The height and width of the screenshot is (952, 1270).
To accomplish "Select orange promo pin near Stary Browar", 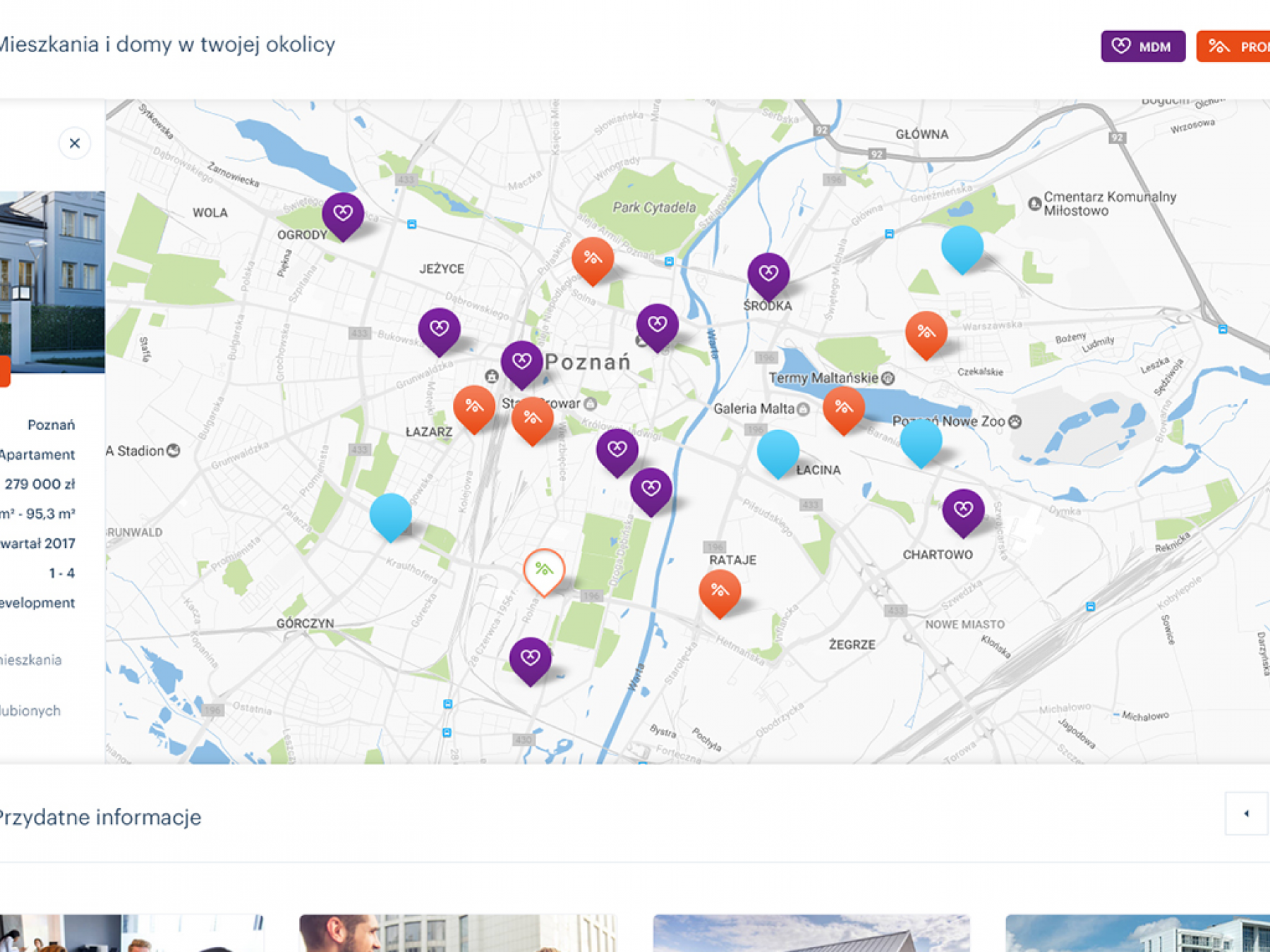I will point(533,420).
